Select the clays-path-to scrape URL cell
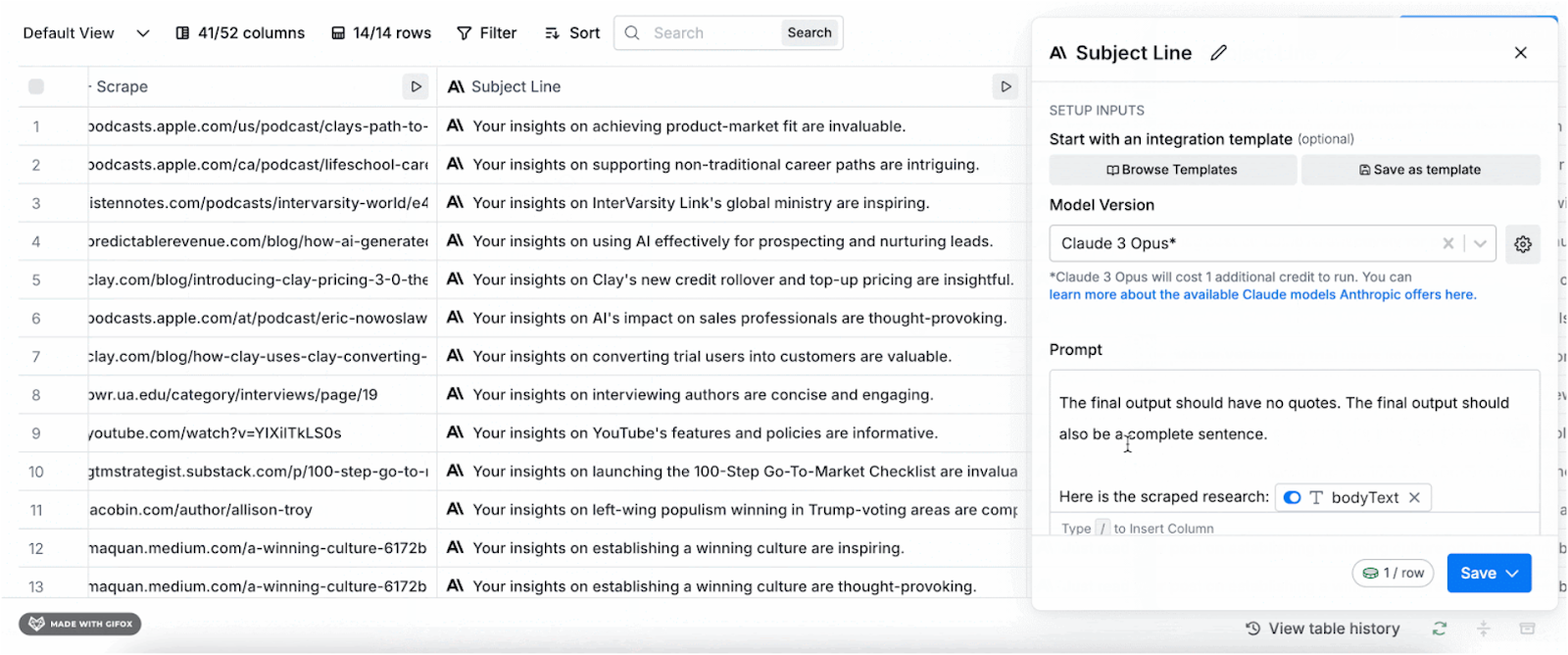 click(262, 126)
